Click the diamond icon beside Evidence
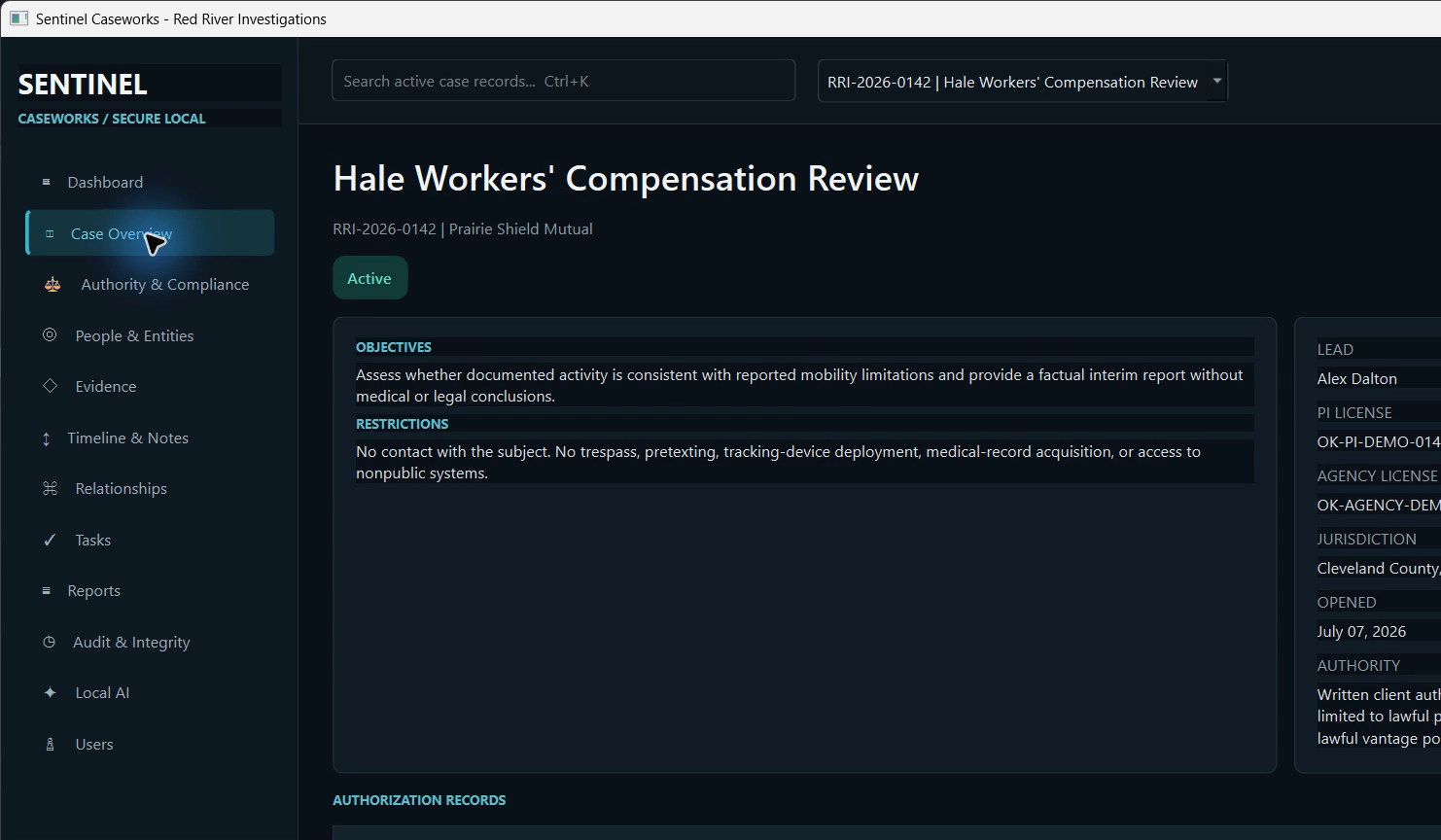 tap(50, 386)
